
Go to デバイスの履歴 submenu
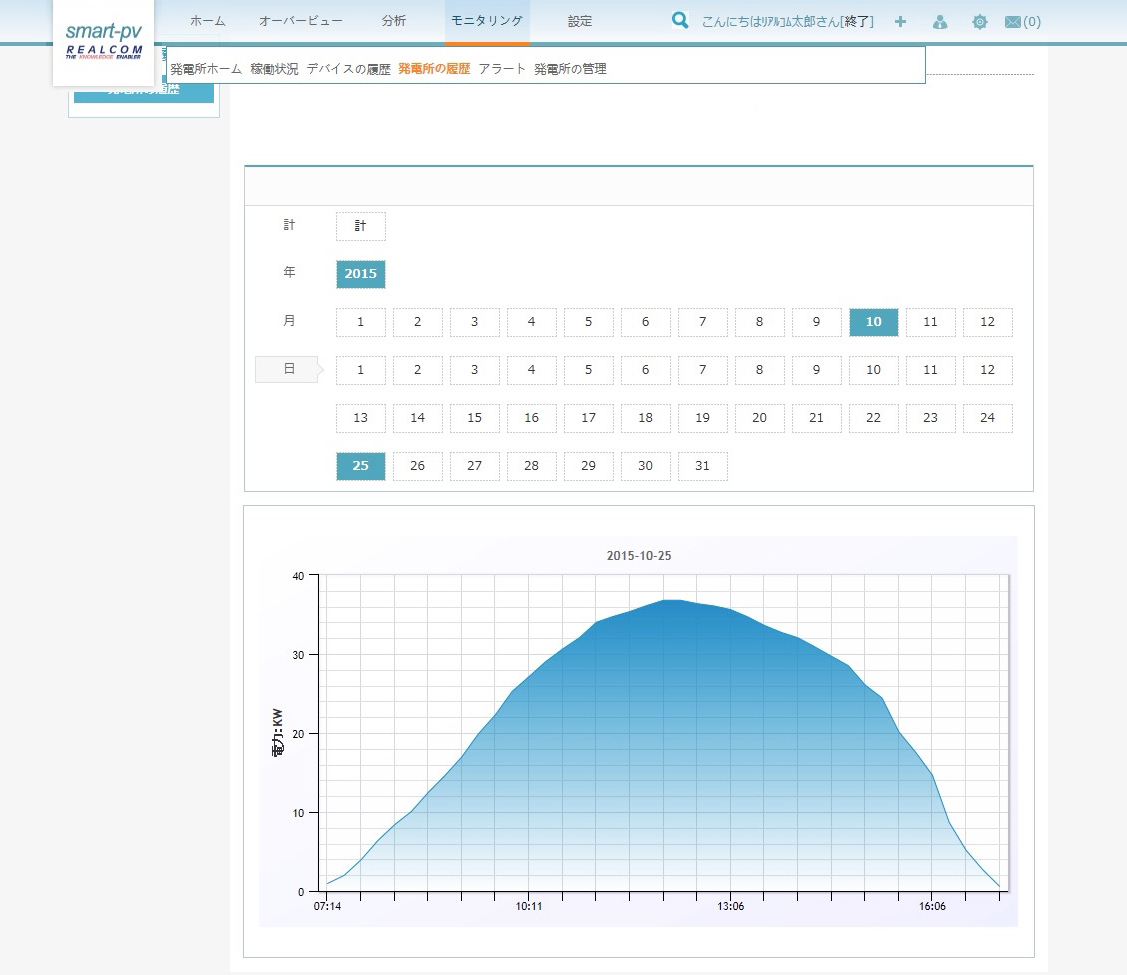(349, 69)
